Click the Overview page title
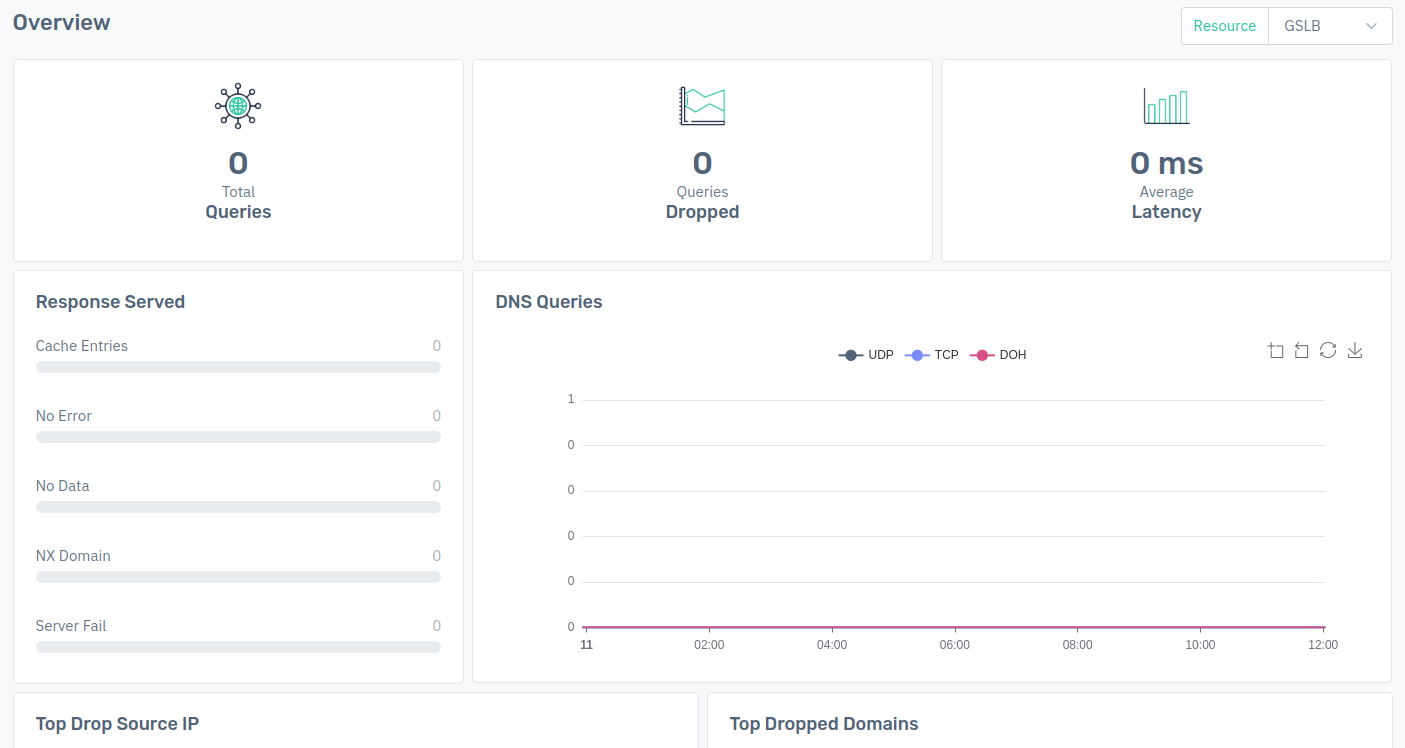The image size is (1405, 748). (62, 22)
